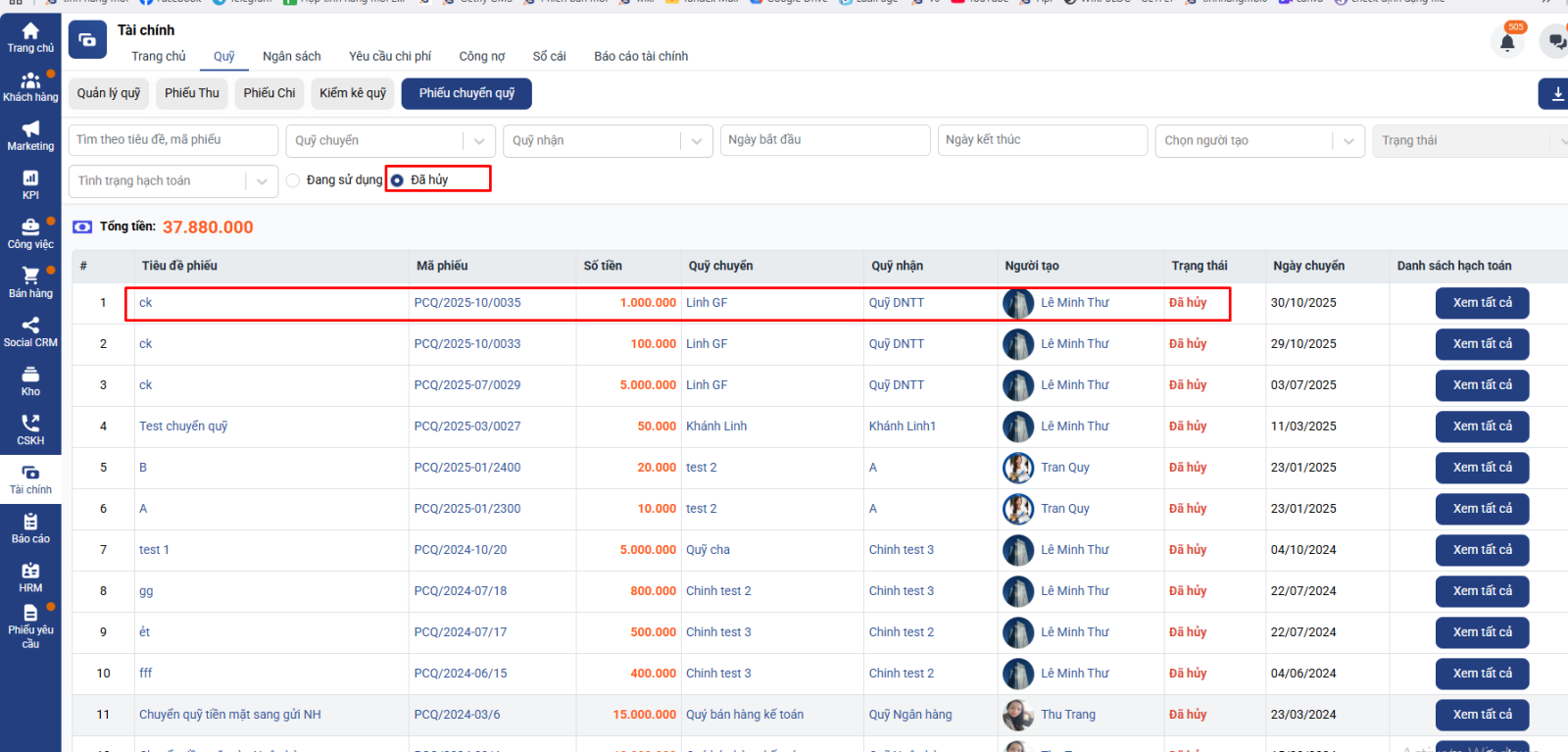This screenshot has height=752, width=1568.
Task: Open Trang chủ from the sidebar
Action: pyautogui.click(x=30, y=37)
